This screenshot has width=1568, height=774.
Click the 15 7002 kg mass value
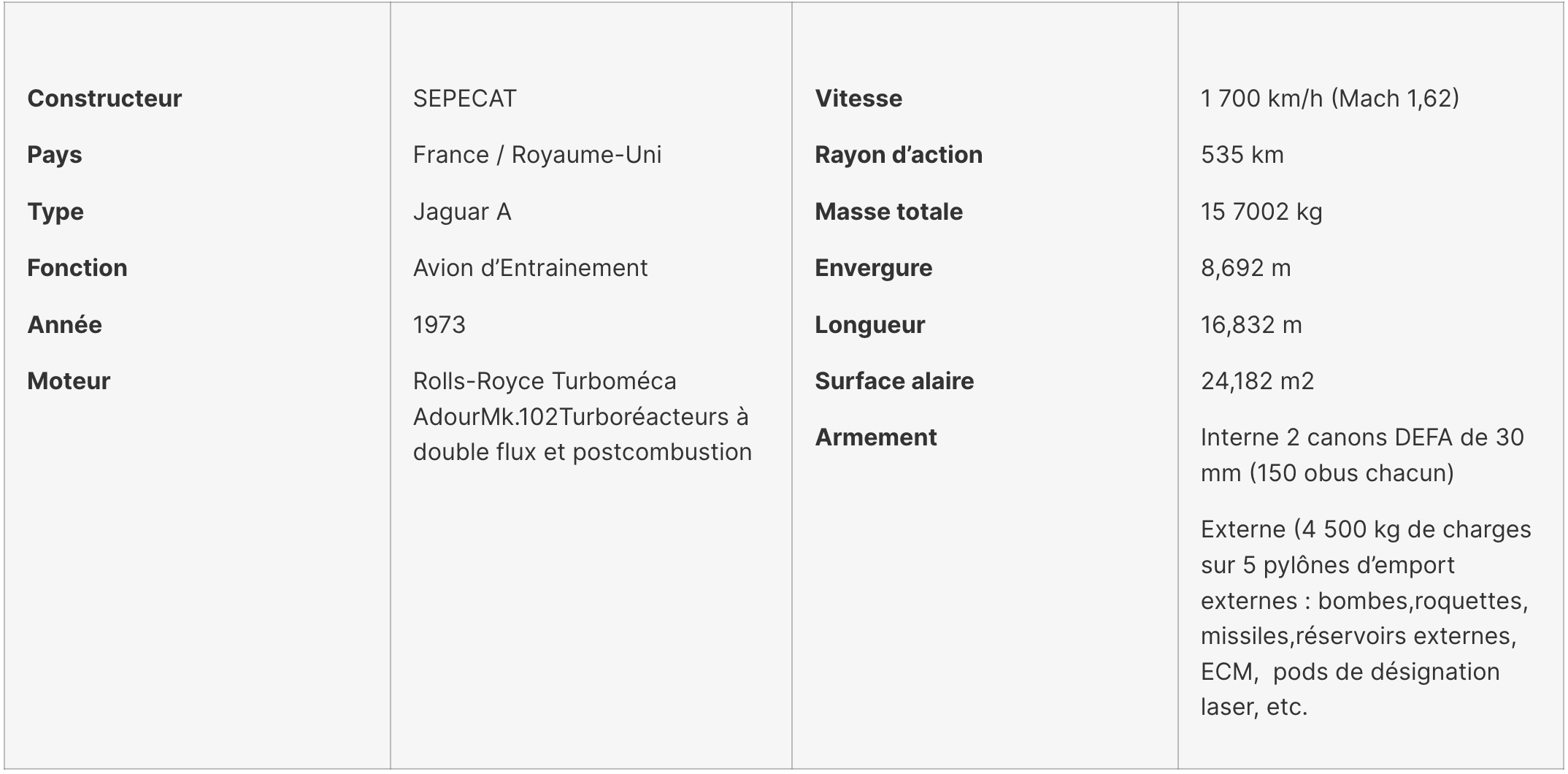(x=1261, y=212)
